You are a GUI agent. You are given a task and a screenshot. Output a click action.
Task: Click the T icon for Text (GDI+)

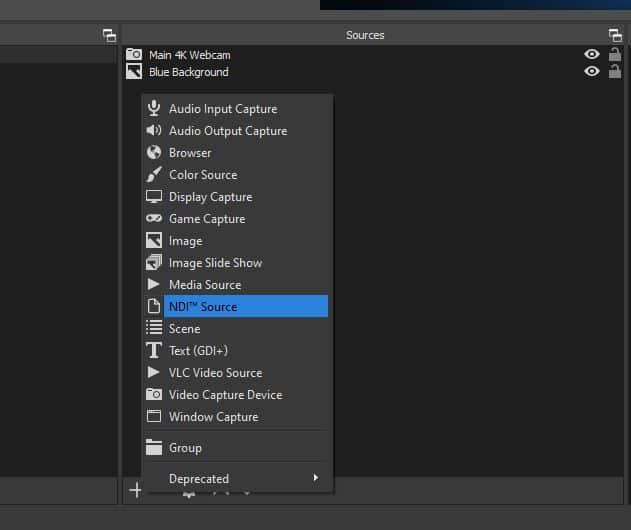[x=154, y=350]
